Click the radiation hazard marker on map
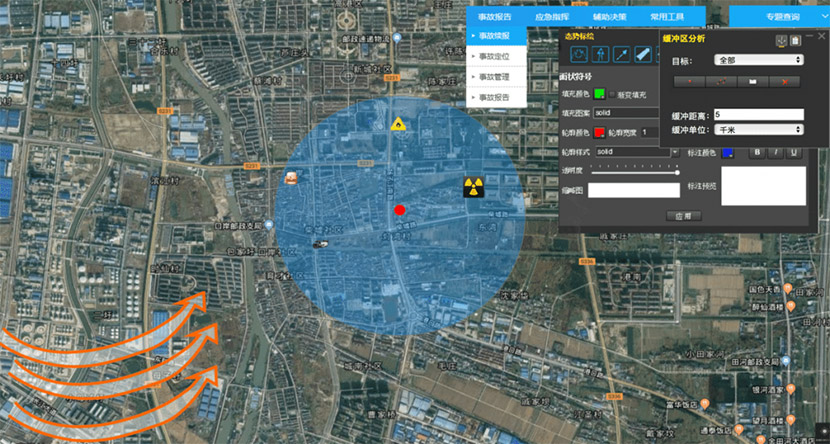The image size is (830, 444). [473, 187]
